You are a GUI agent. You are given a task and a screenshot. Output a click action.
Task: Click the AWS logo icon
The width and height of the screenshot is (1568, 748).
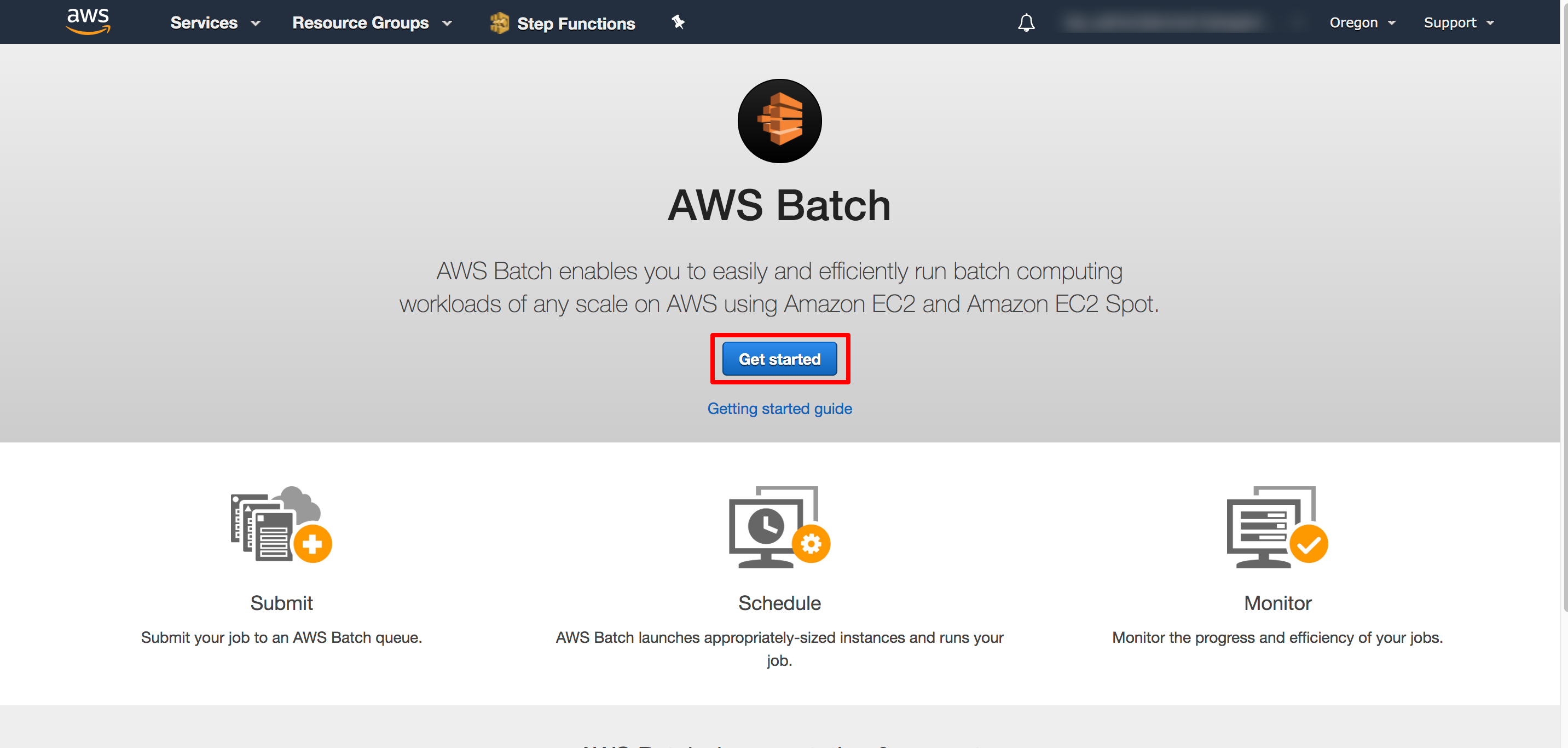tap(85, 22)
